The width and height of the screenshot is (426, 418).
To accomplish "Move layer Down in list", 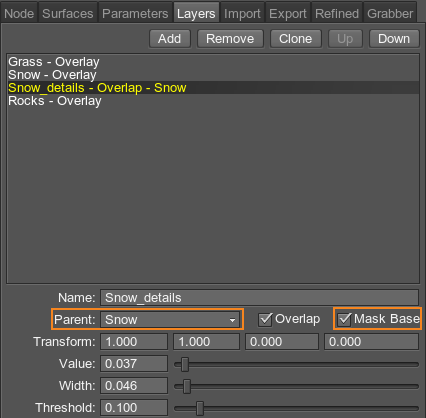I will click(394, 39).
